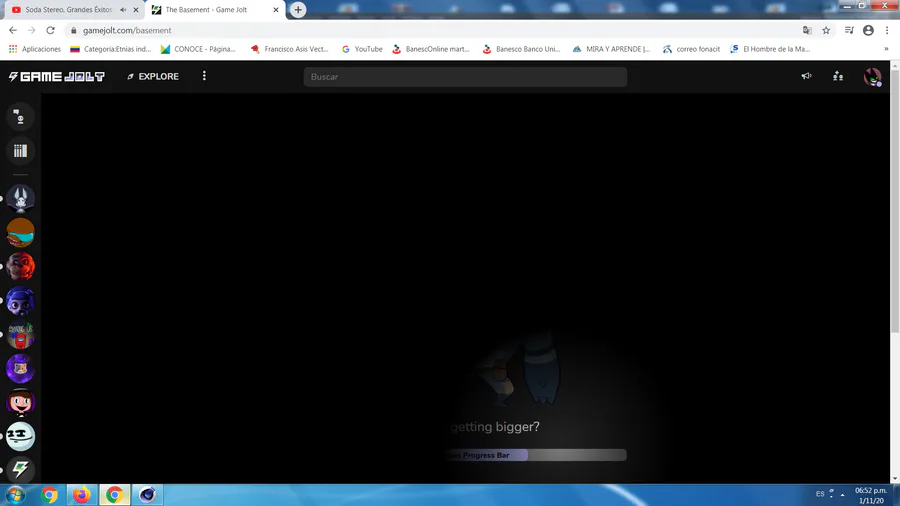The width and height of the screenshot is (900, 506).
Task: Open correo fonacit bookmark
Action: (691, 49)
